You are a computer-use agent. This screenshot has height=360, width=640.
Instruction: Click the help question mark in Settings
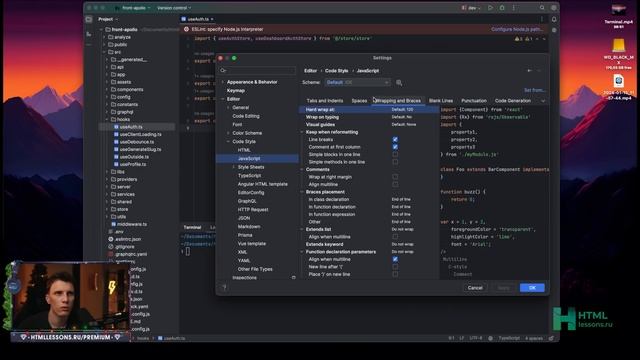pos(224,287)
